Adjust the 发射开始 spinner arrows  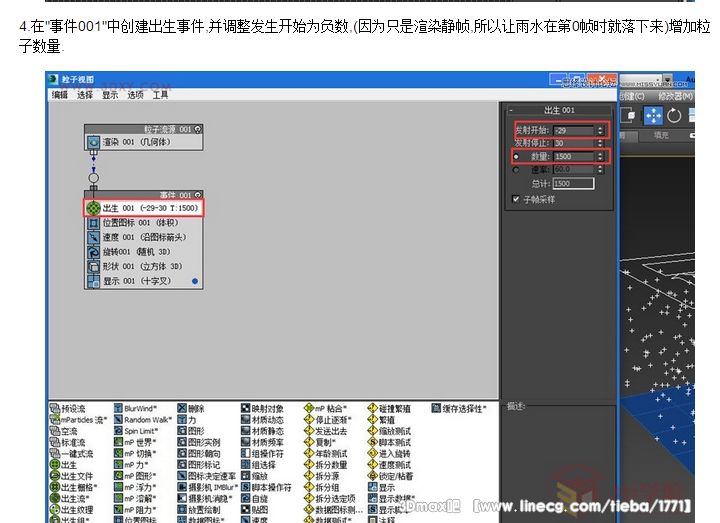coord(600,130)
